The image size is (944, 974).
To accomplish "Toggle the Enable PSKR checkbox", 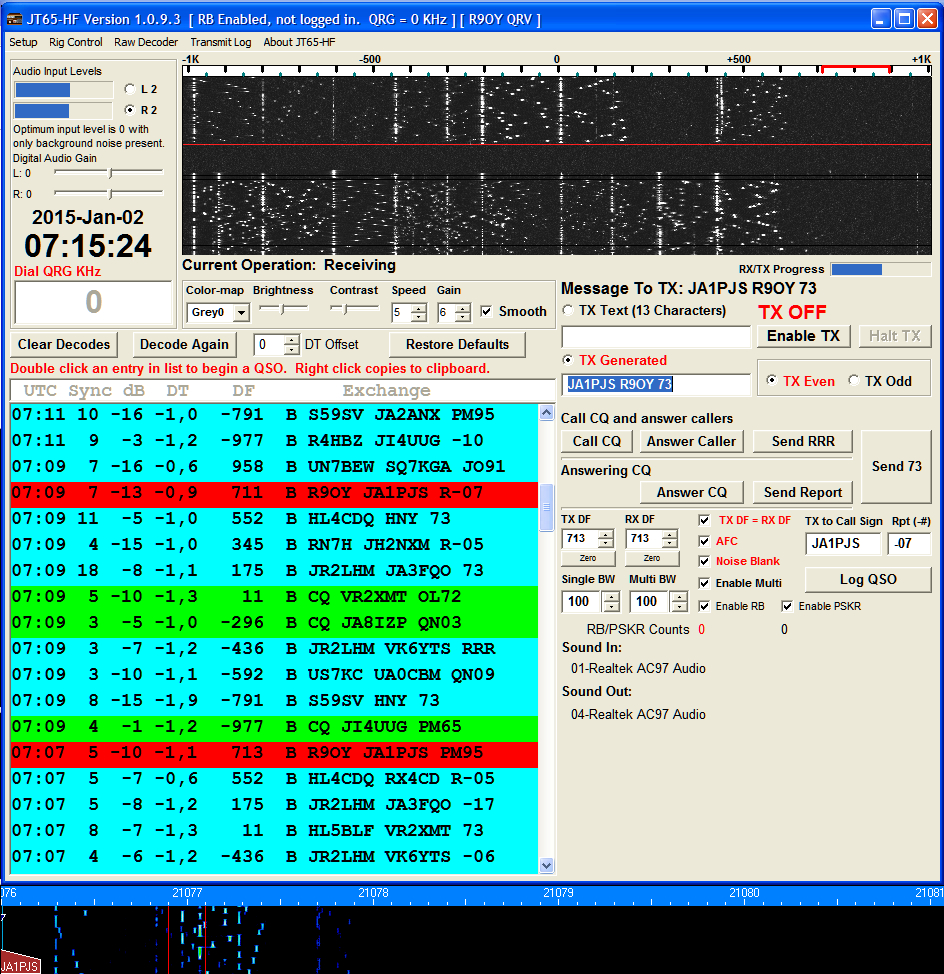I will click(788, 606).
